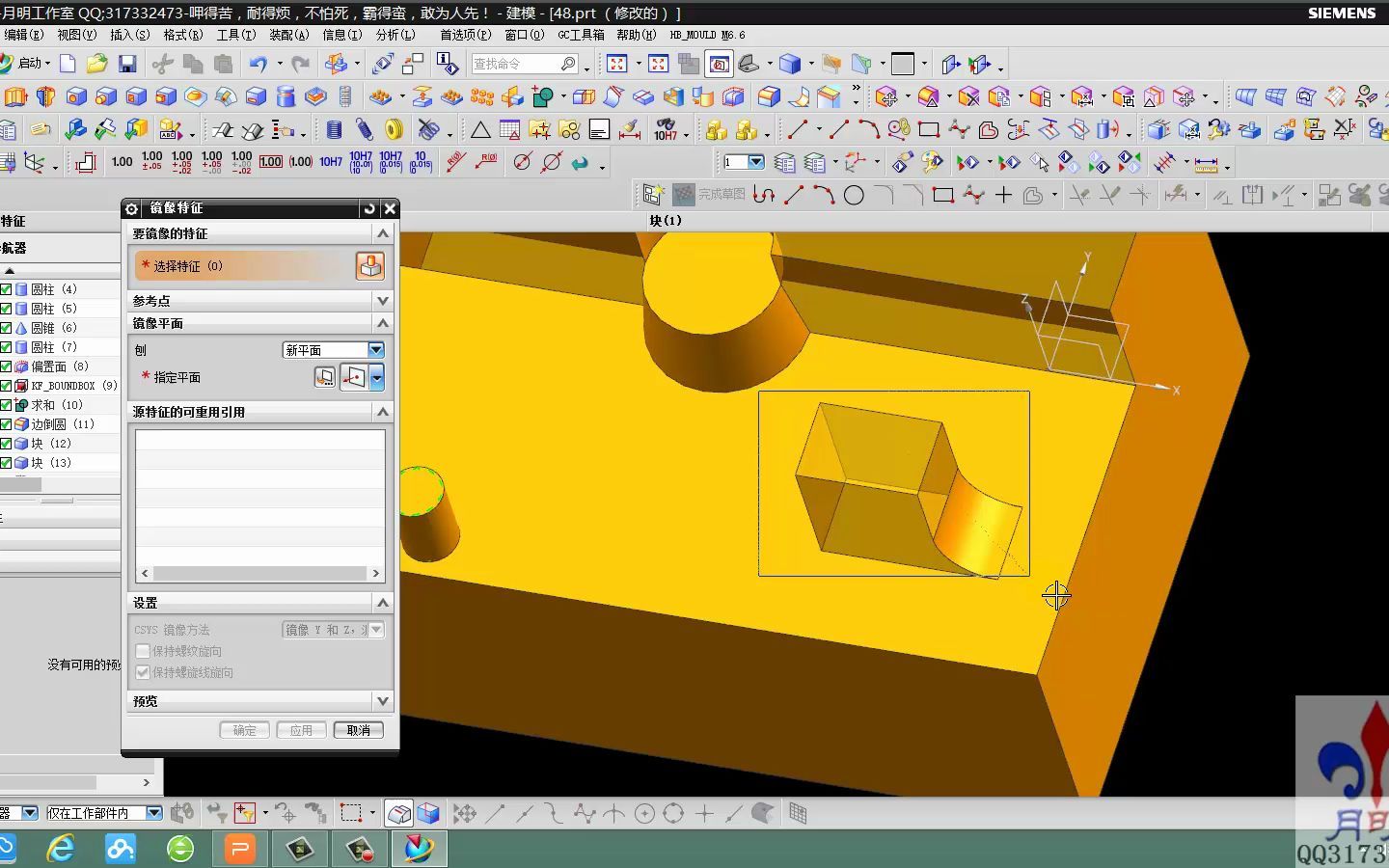Click the 取消 cancel button

point(359,730)
